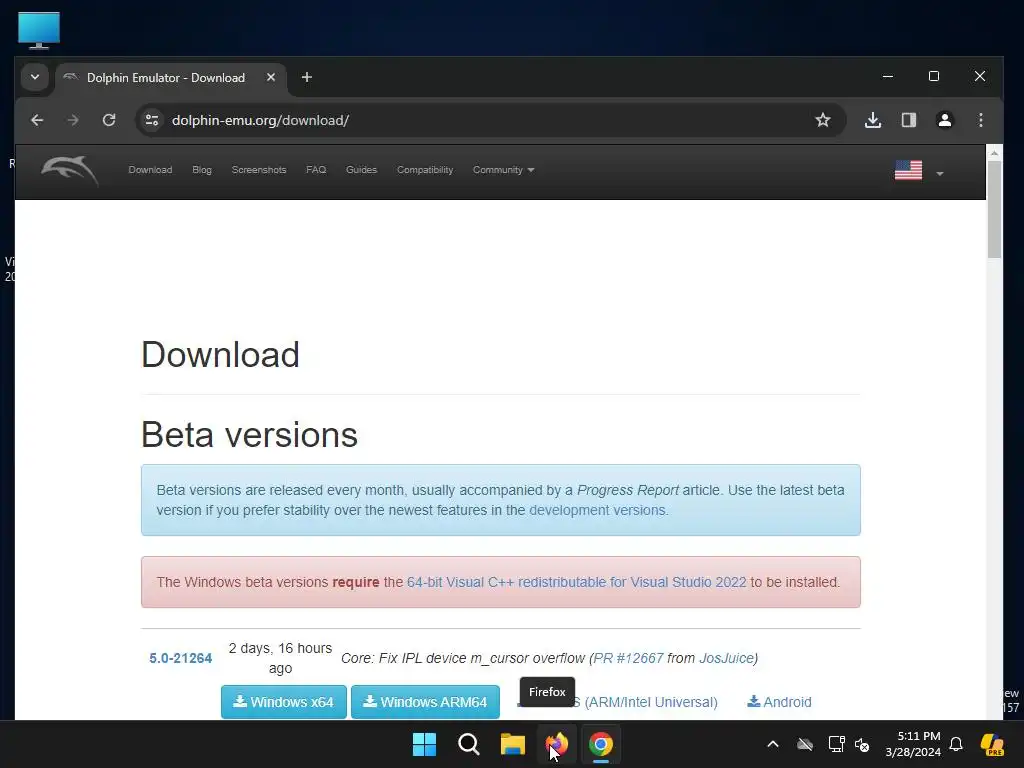Click scrollbar up arrow
This screenshot has width=1024, height=768.
(994, 153)
